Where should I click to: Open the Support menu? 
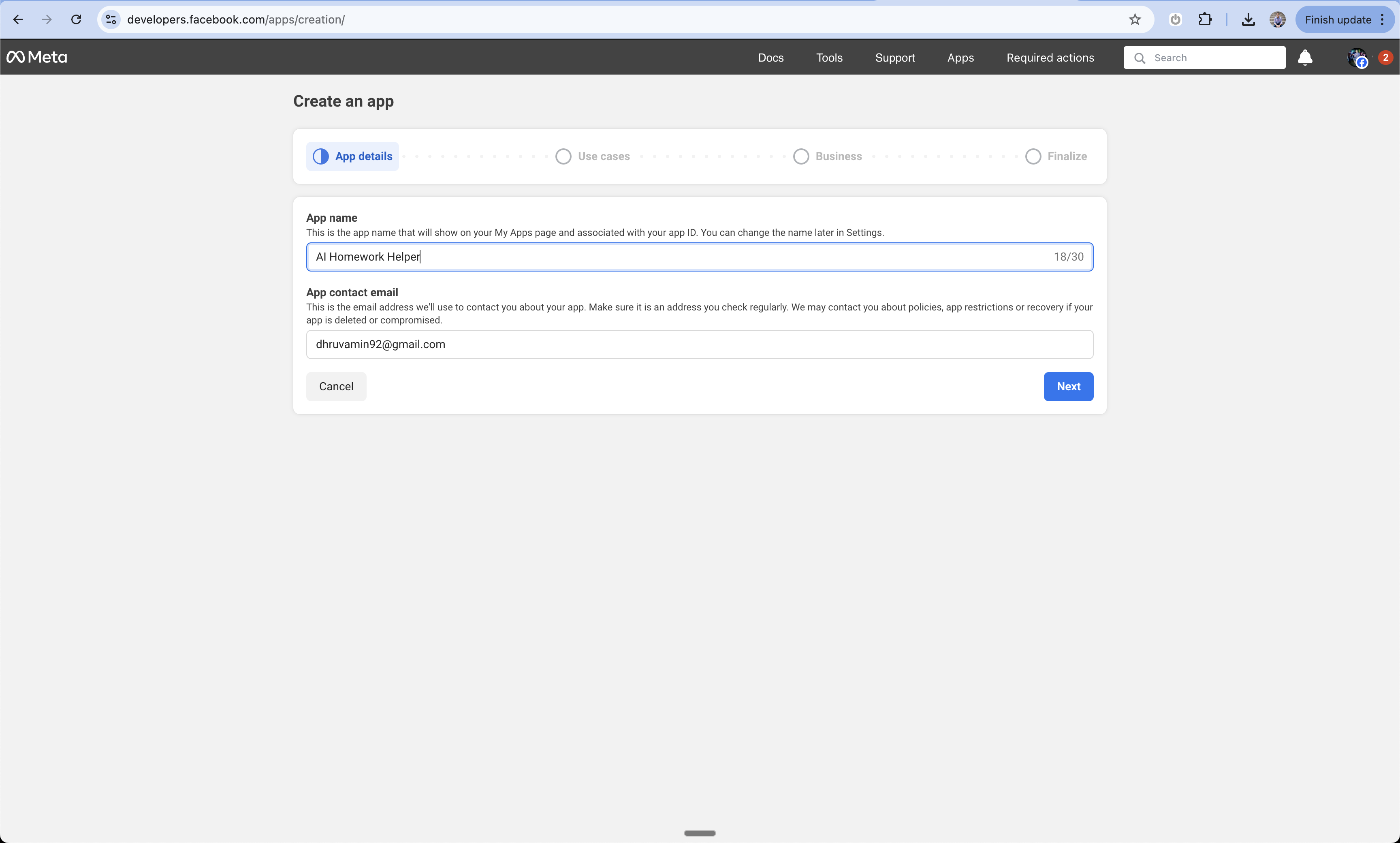point(895,58)
